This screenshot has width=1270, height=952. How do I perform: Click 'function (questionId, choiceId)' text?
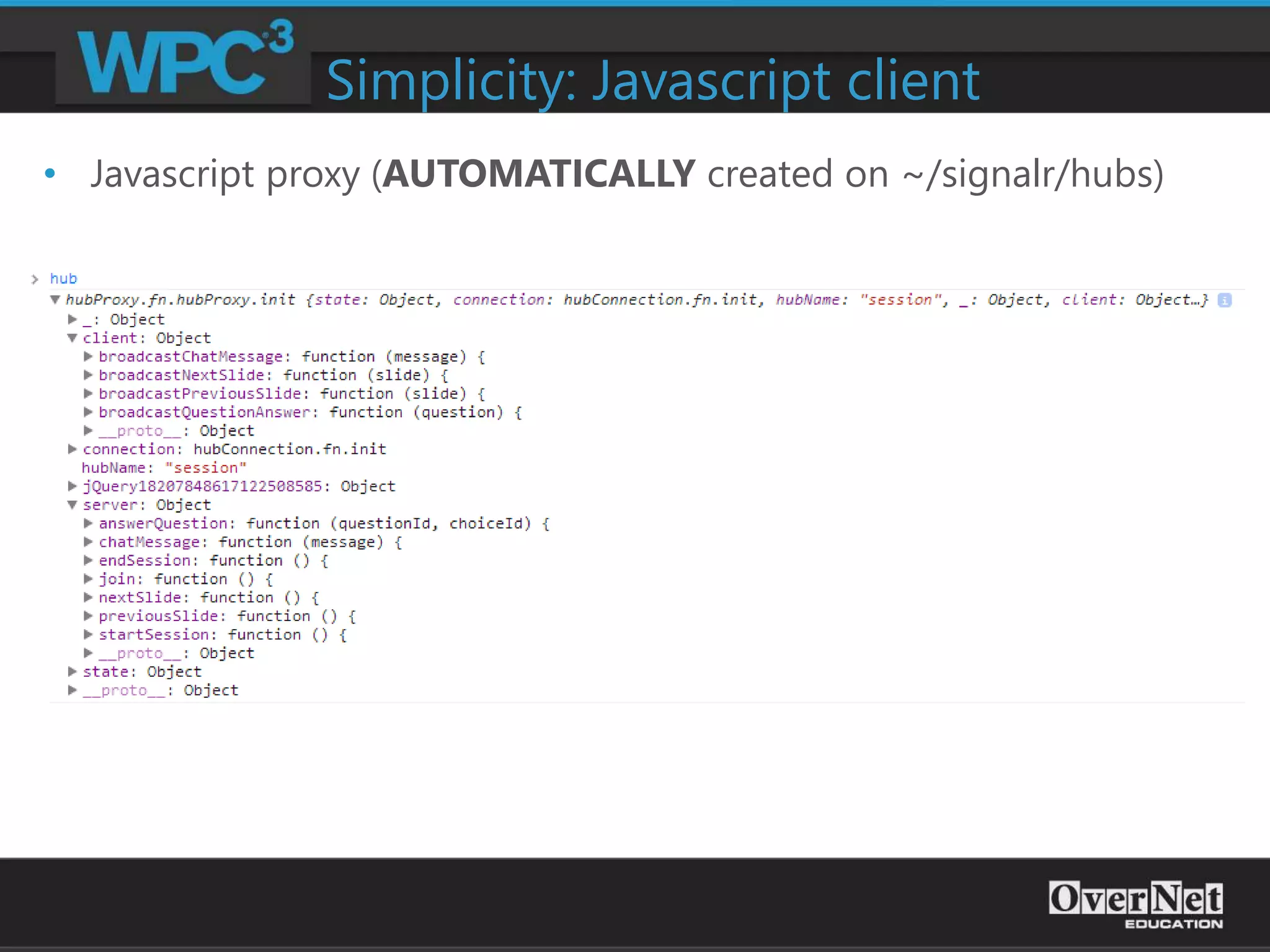(389, 524)
